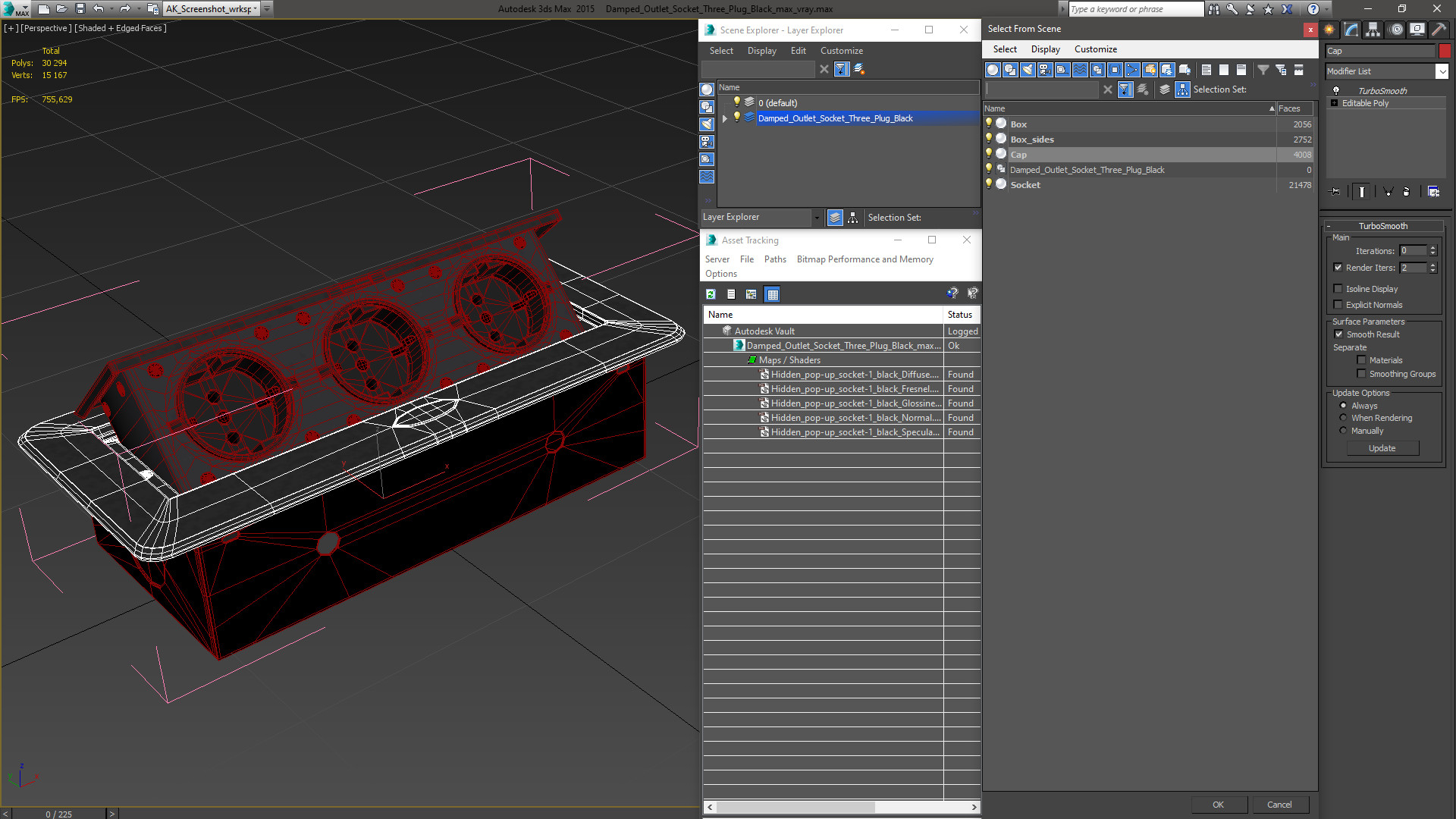Click the funnel filter icon in Select From Scene
This screenshot has height=819, width=1456.
[1263, 70]
